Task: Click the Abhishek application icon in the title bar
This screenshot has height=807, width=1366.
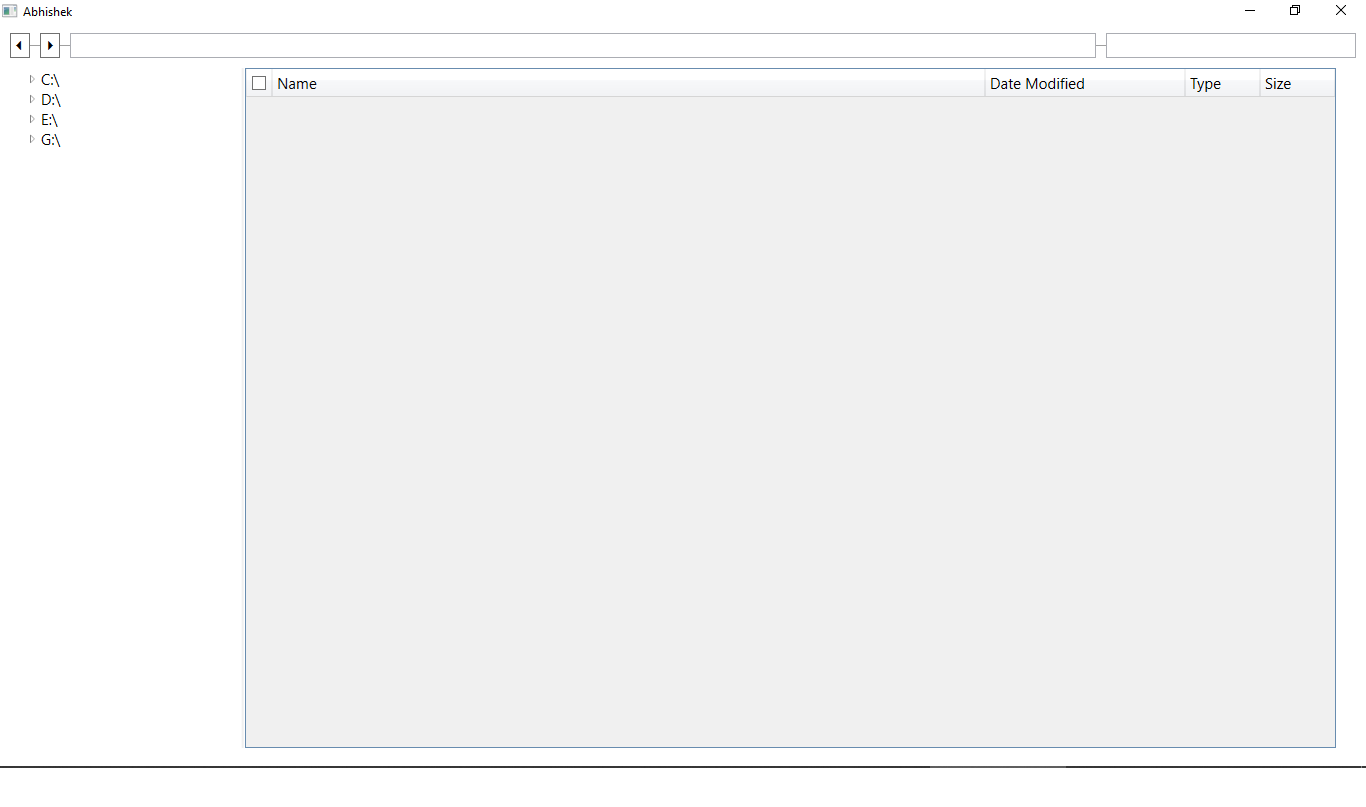Action: (x=10, y=11)
